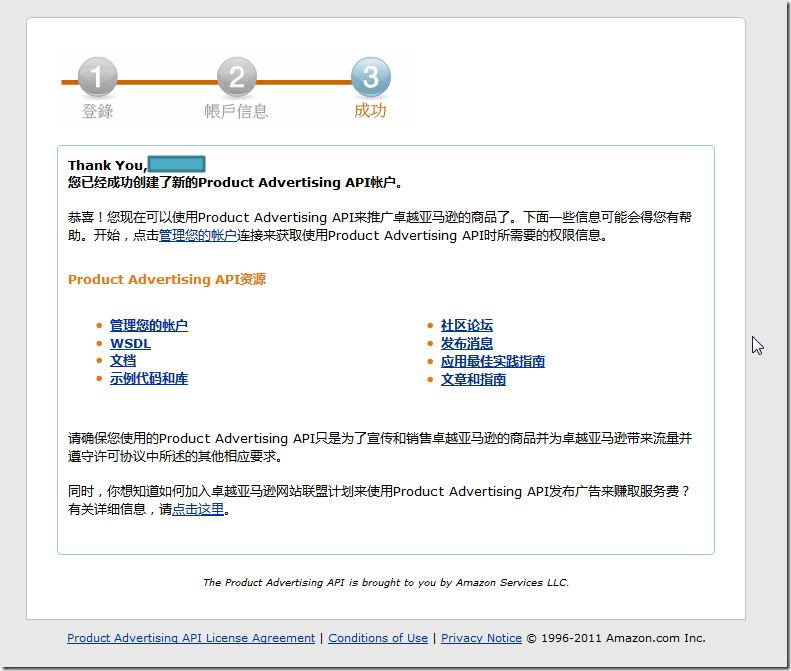Open Privacy Notice link
The height and width of the screenshot is (671, 791).
[x=481, y=638]
